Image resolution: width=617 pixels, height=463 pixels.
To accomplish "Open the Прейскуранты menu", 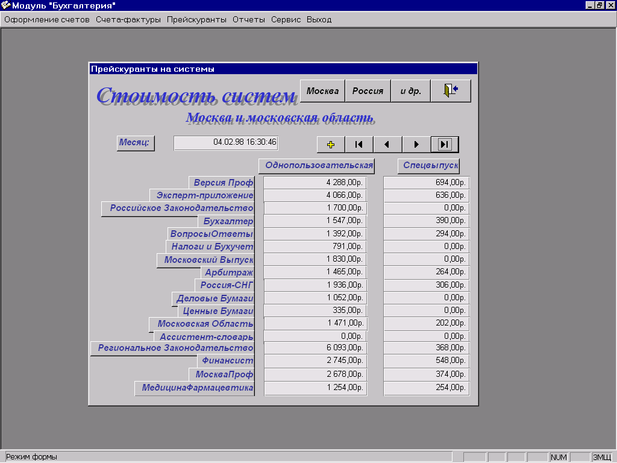I will coord(196,20).
